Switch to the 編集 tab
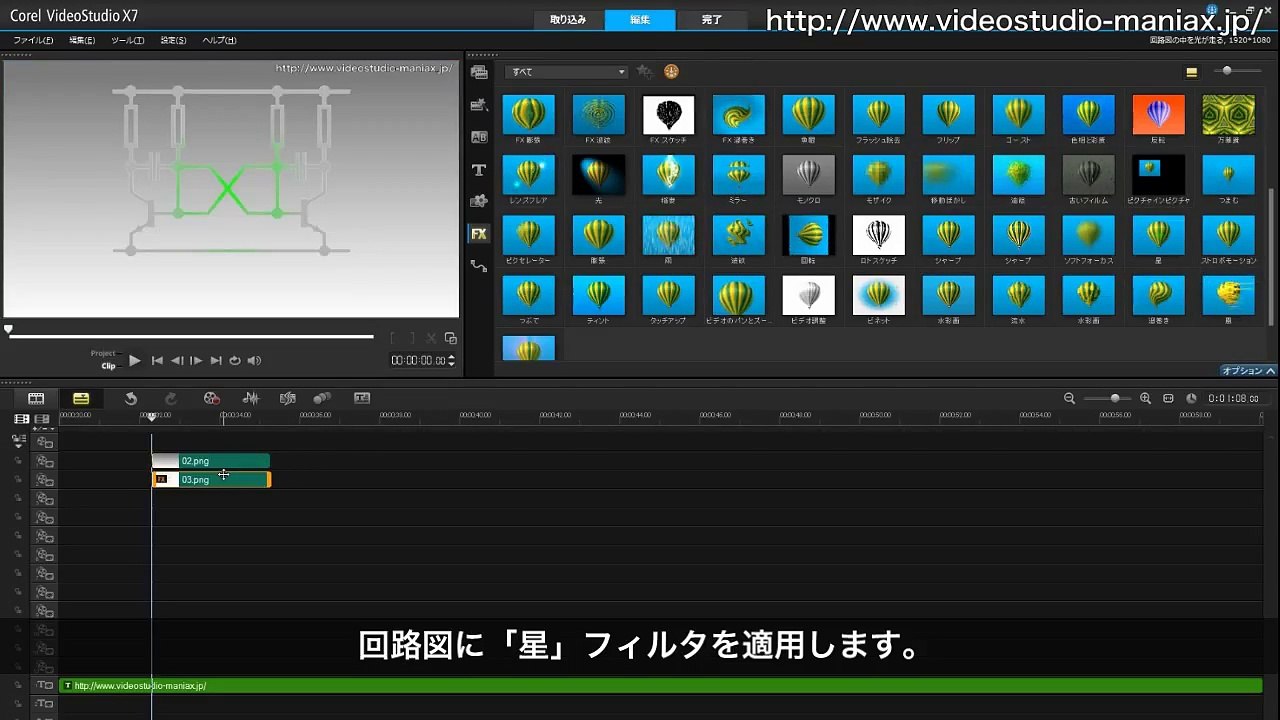 tap(640, 19)
